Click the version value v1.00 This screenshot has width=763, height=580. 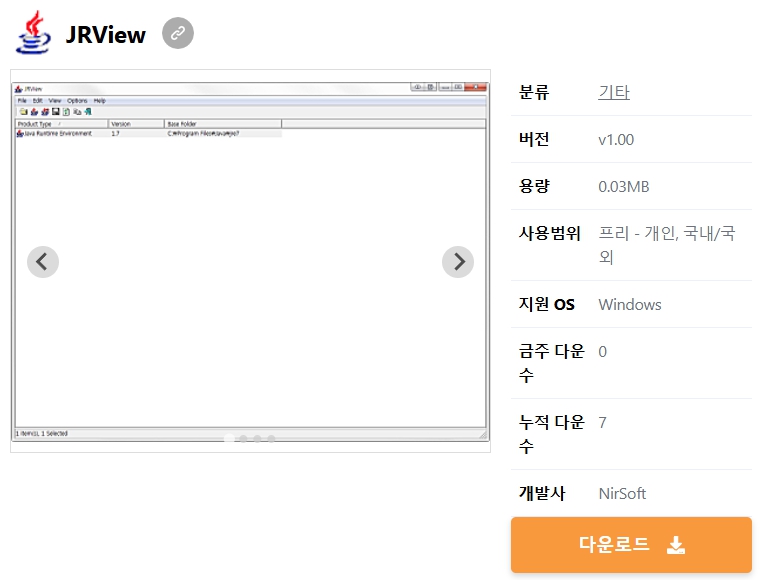(x=616, y=140)
